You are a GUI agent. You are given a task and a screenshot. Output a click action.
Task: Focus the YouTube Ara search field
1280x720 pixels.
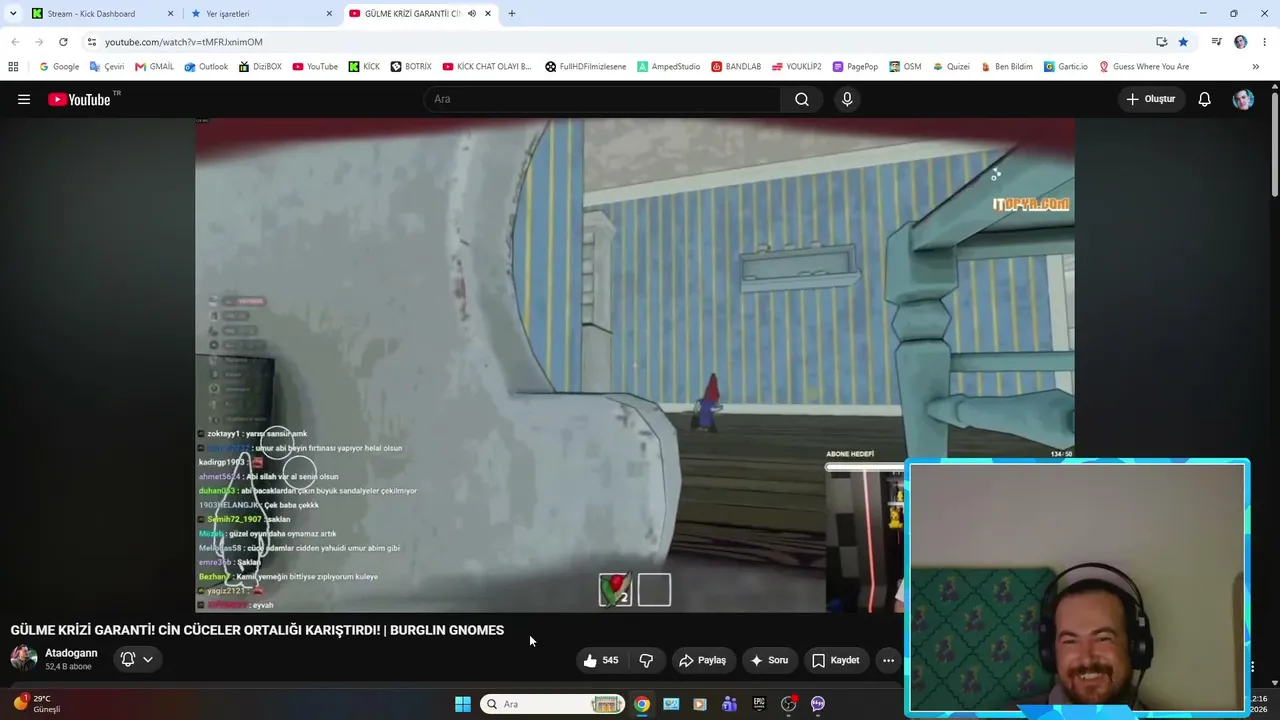click(603, 99)
